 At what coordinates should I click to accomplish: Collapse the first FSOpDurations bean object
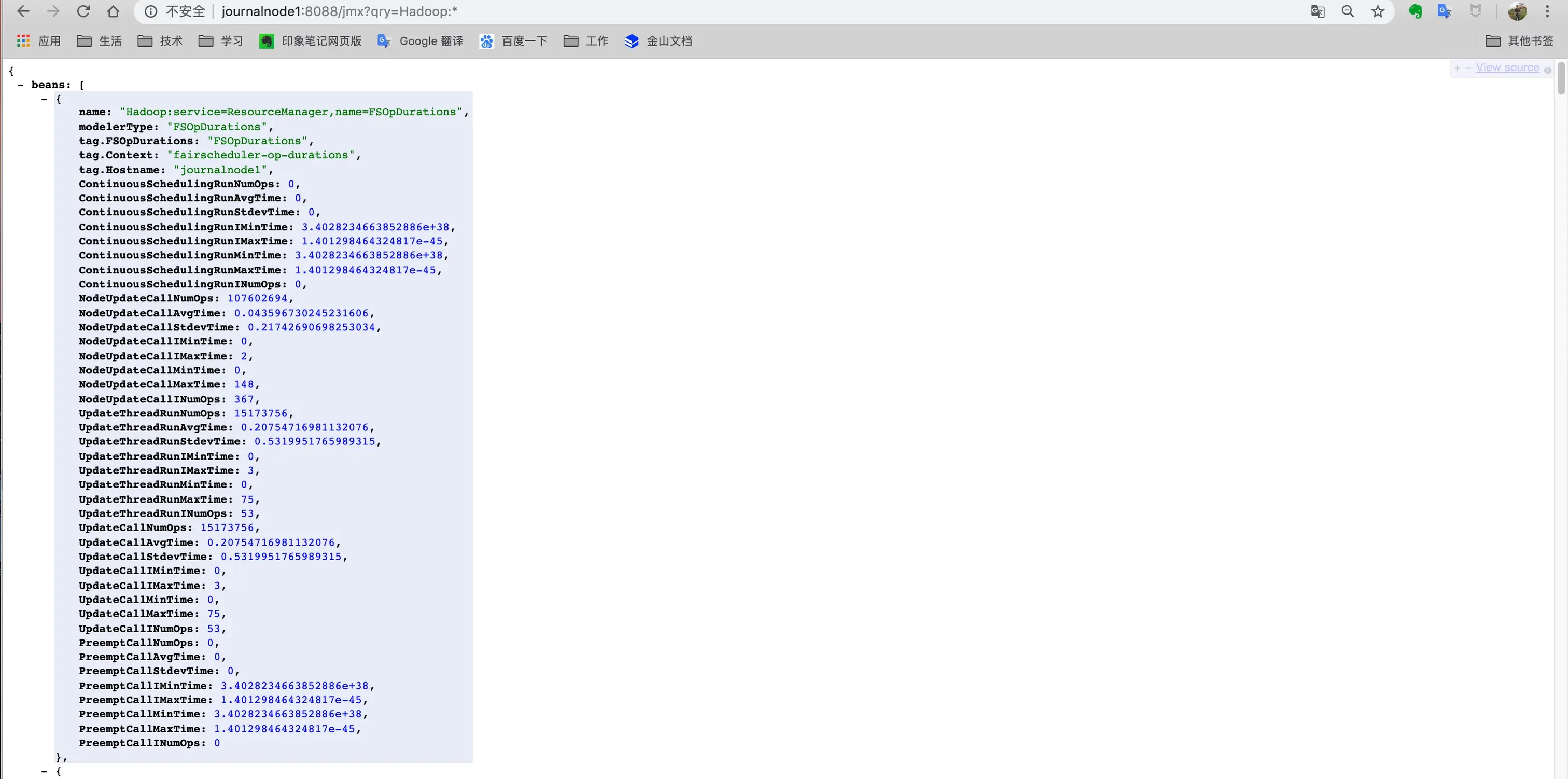tap(44, 99)
